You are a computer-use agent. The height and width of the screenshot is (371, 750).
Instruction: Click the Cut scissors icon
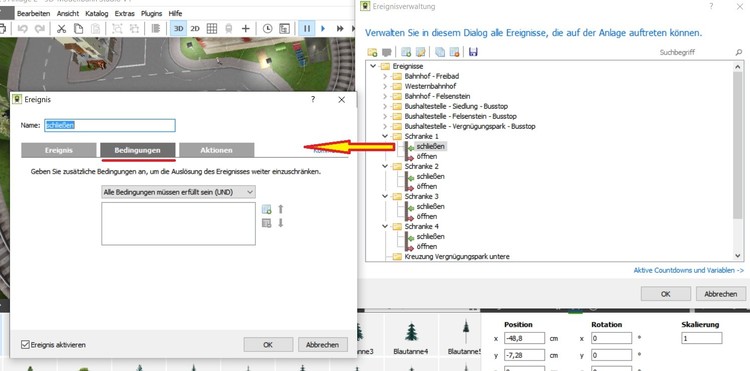(61, 29)
